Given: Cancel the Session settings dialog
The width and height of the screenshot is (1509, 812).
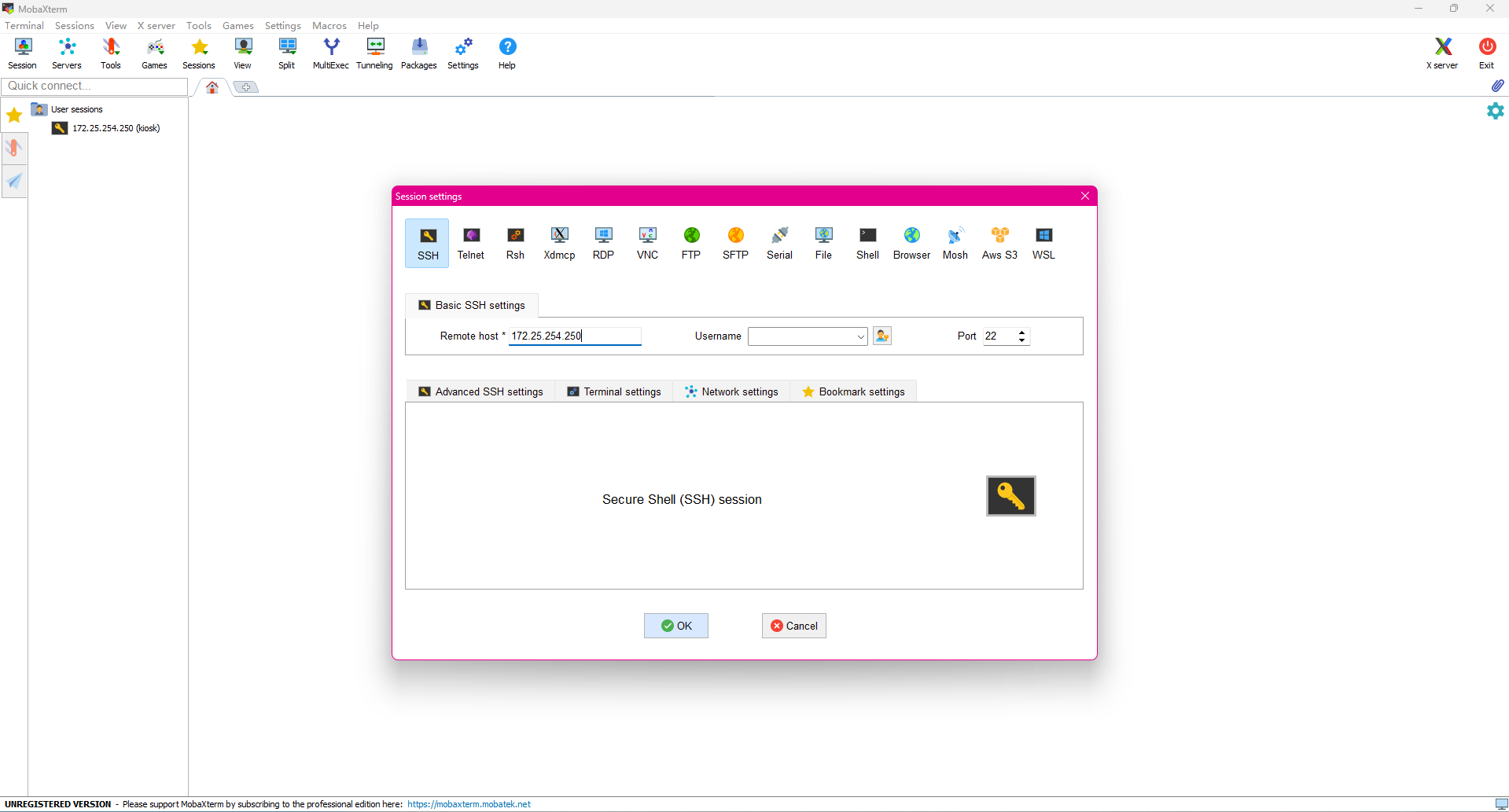Looking at the screenshot, I should [x=794, y=626].
